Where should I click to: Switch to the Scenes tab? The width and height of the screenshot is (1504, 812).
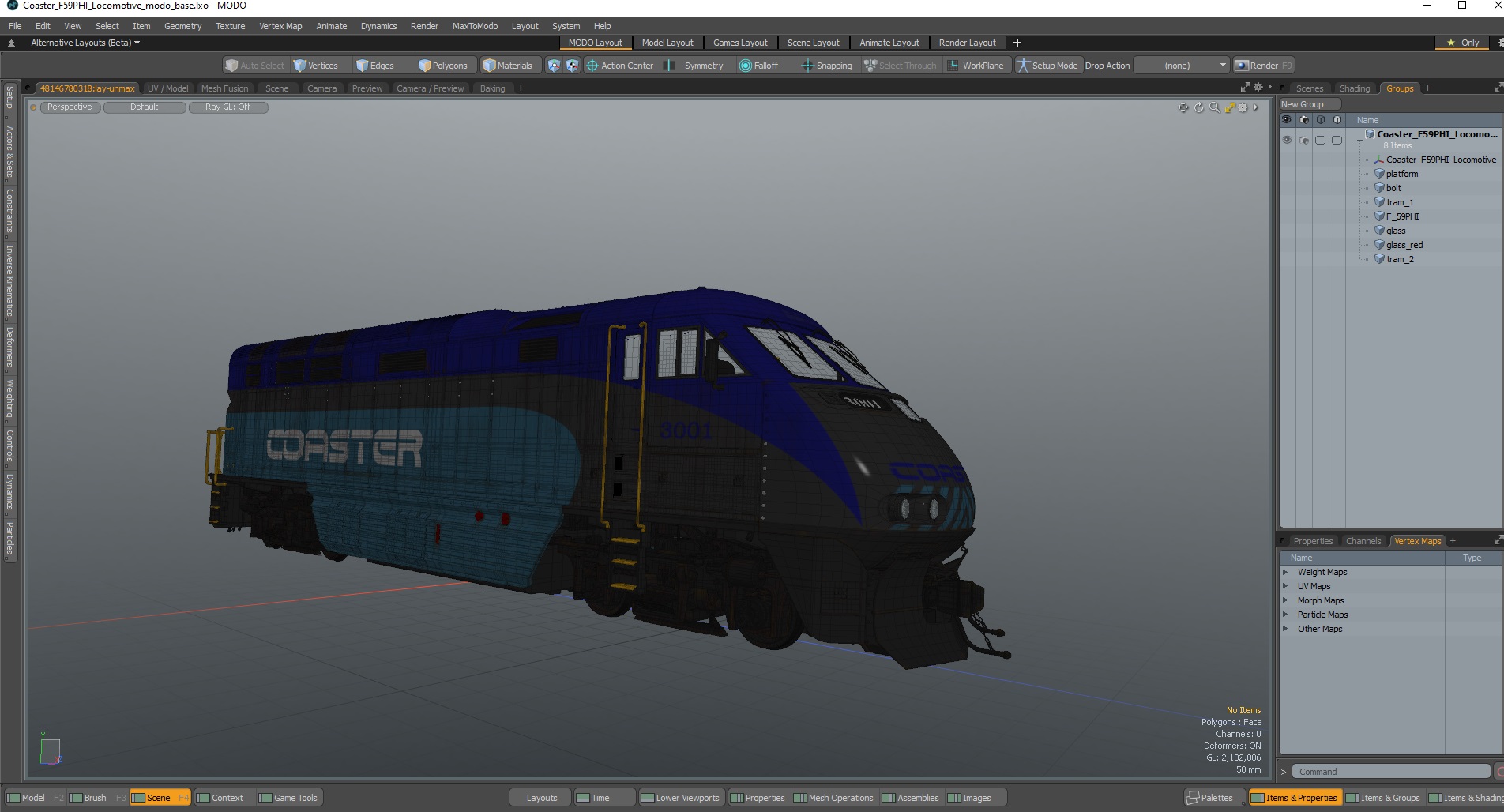coord(1309,88)
